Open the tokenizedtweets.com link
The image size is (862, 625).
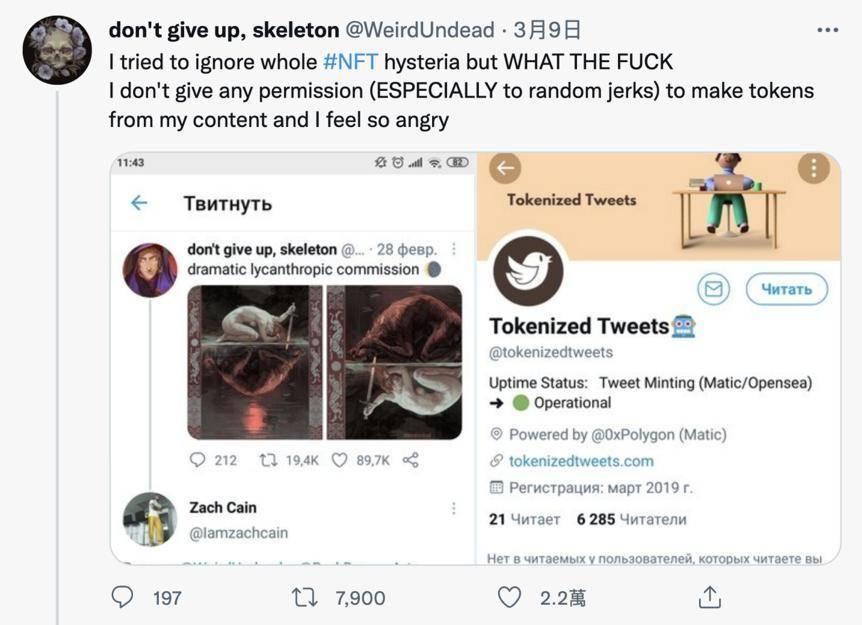581,461
